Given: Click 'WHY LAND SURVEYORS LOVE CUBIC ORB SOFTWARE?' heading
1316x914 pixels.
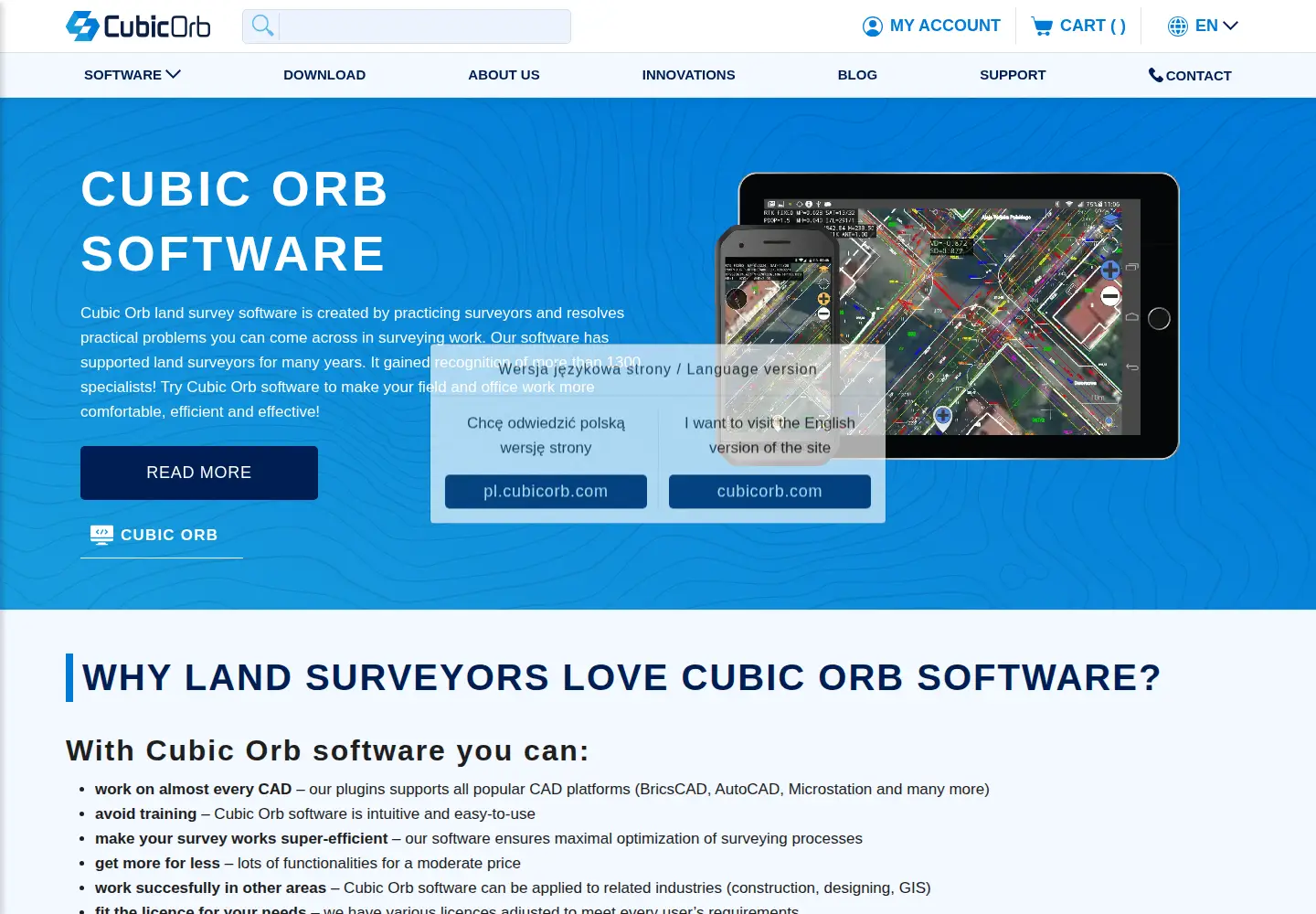Looking at the screenshot, I should point(621,678).
